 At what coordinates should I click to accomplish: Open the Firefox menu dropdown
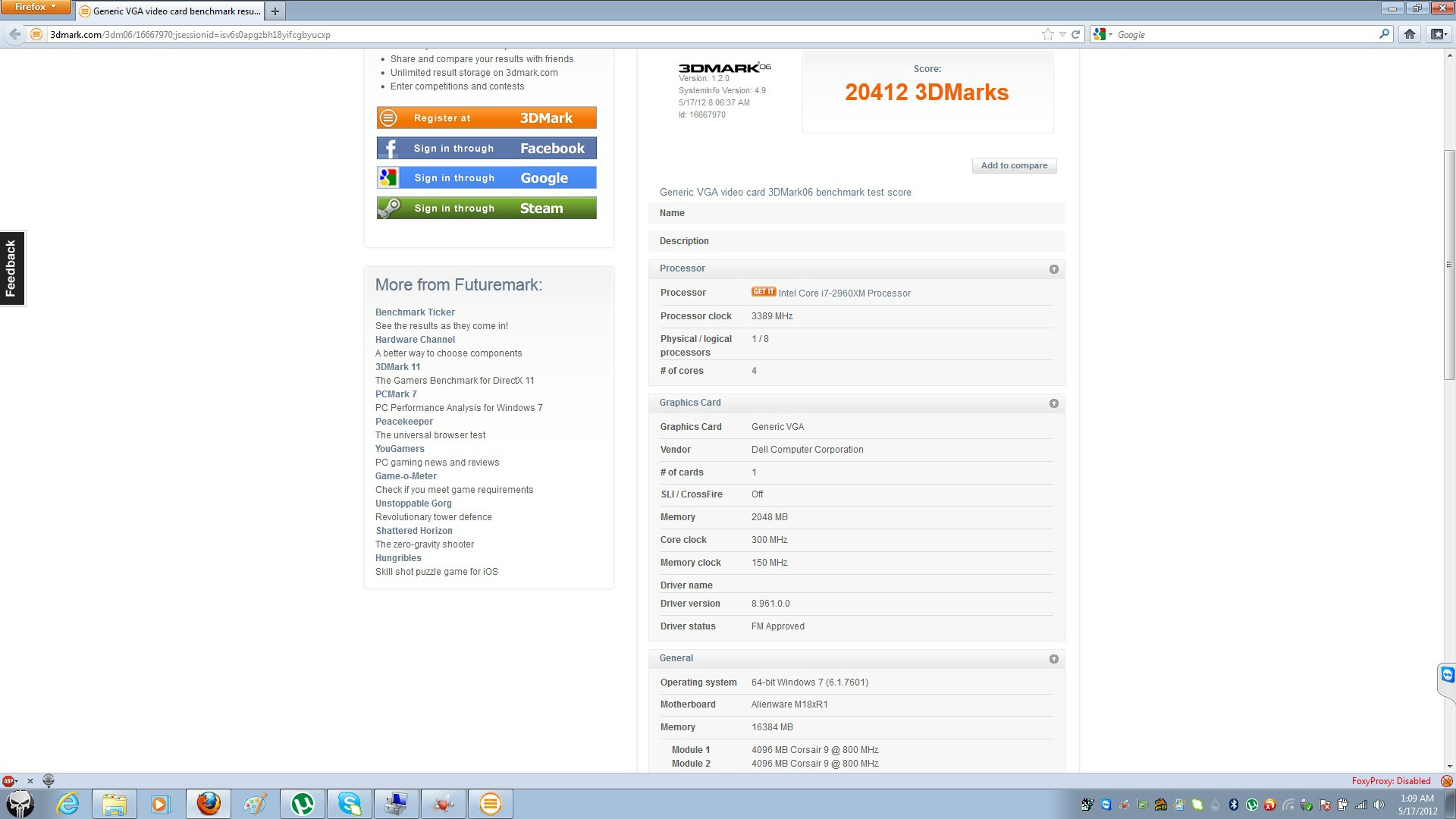pos(36,7)
